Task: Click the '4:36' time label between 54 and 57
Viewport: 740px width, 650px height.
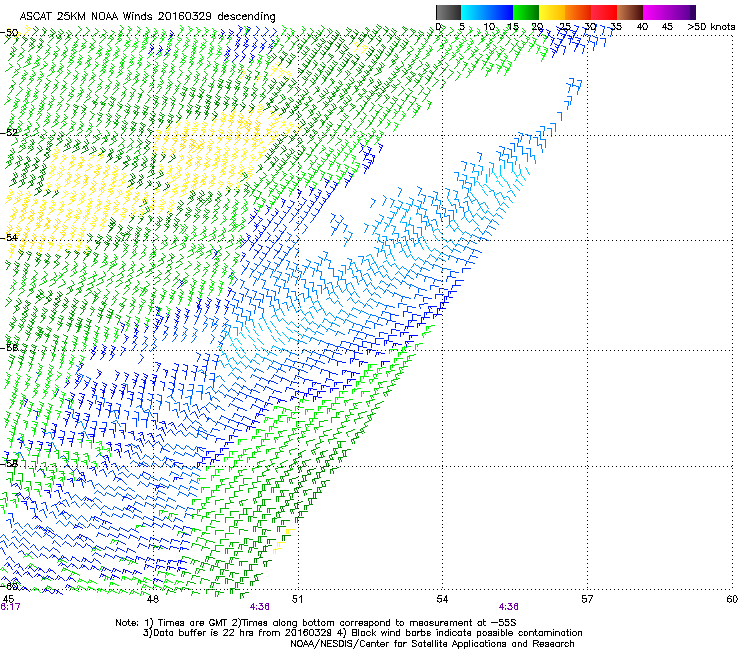Action: (508, 607)
